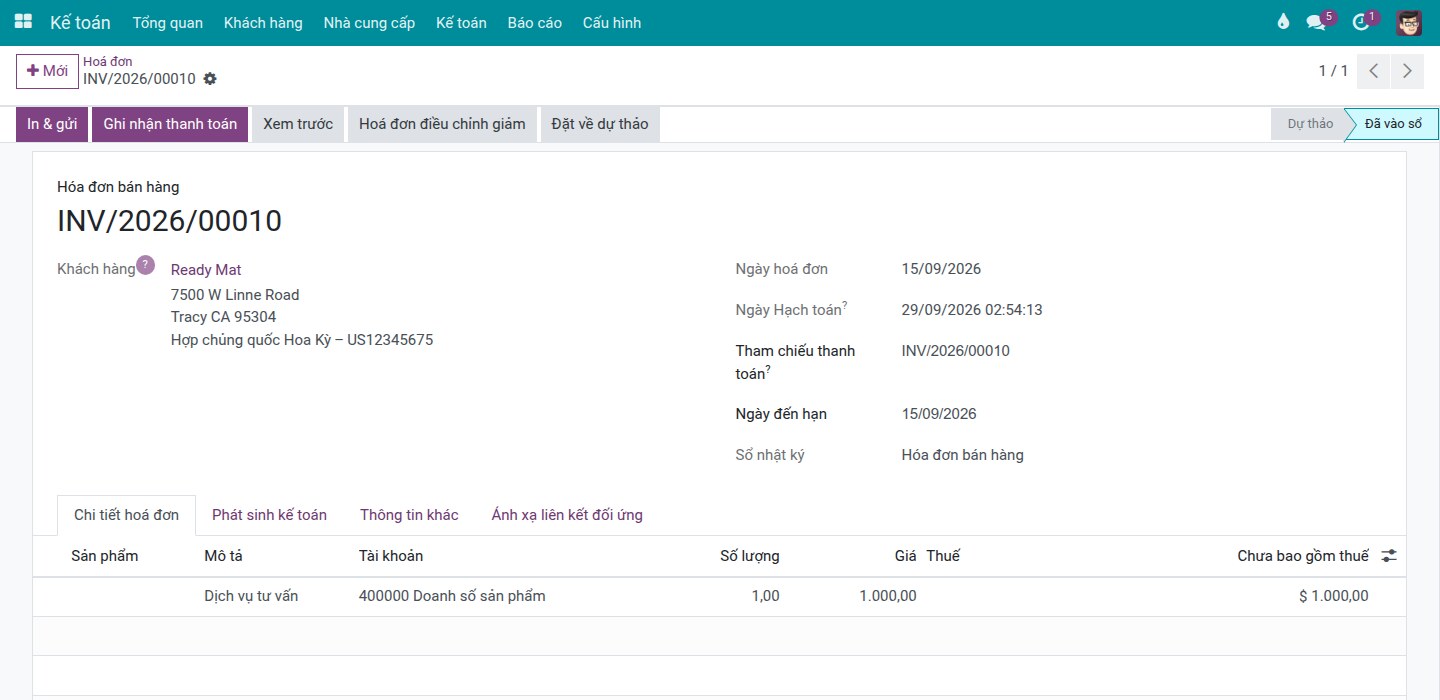This screenshot has width=1440, height=700.
Task: Open the Báo cáo menu
Action: (x=534, y=22)
